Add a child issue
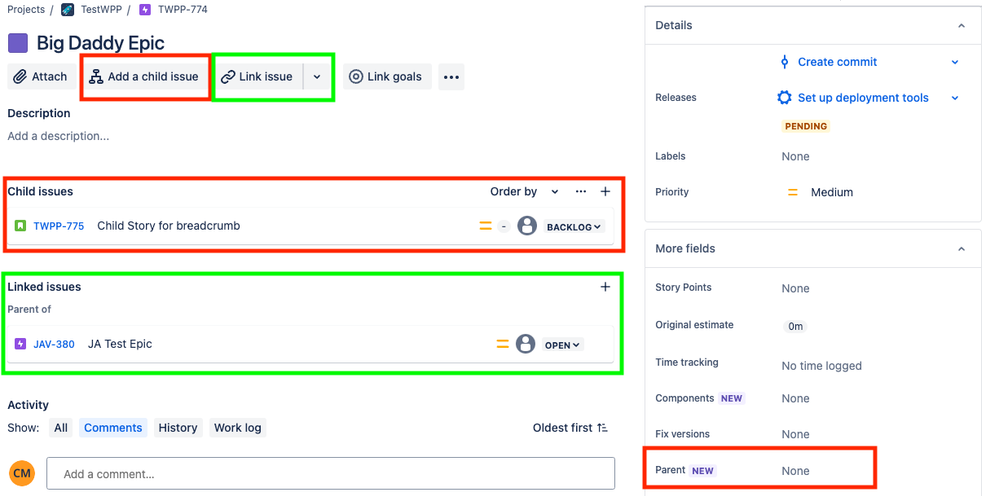Viewport: 999px width, 496px height. coord(144,76)
